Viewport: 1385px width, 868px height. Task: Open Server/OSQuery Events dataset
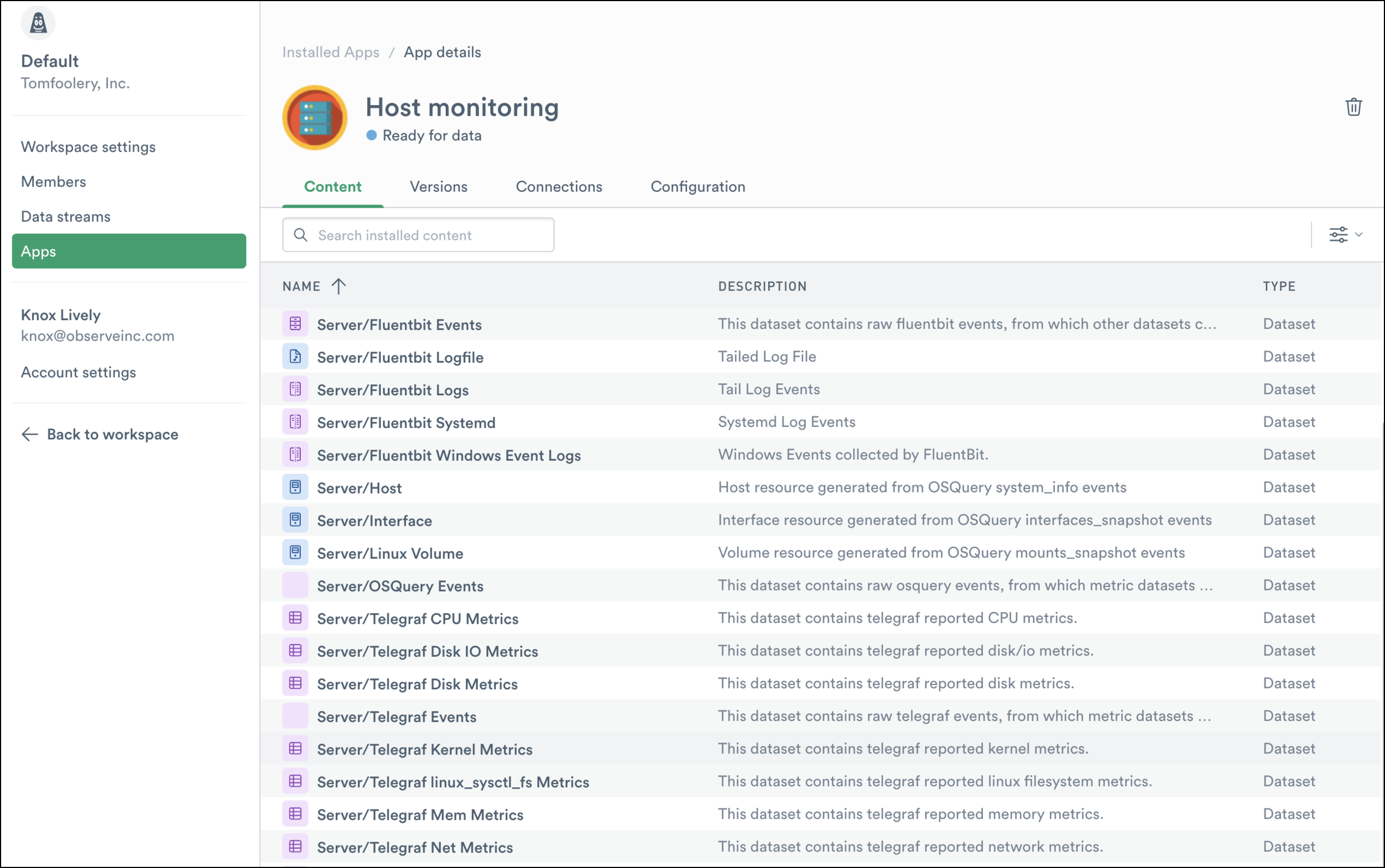(x=400, y=587)
